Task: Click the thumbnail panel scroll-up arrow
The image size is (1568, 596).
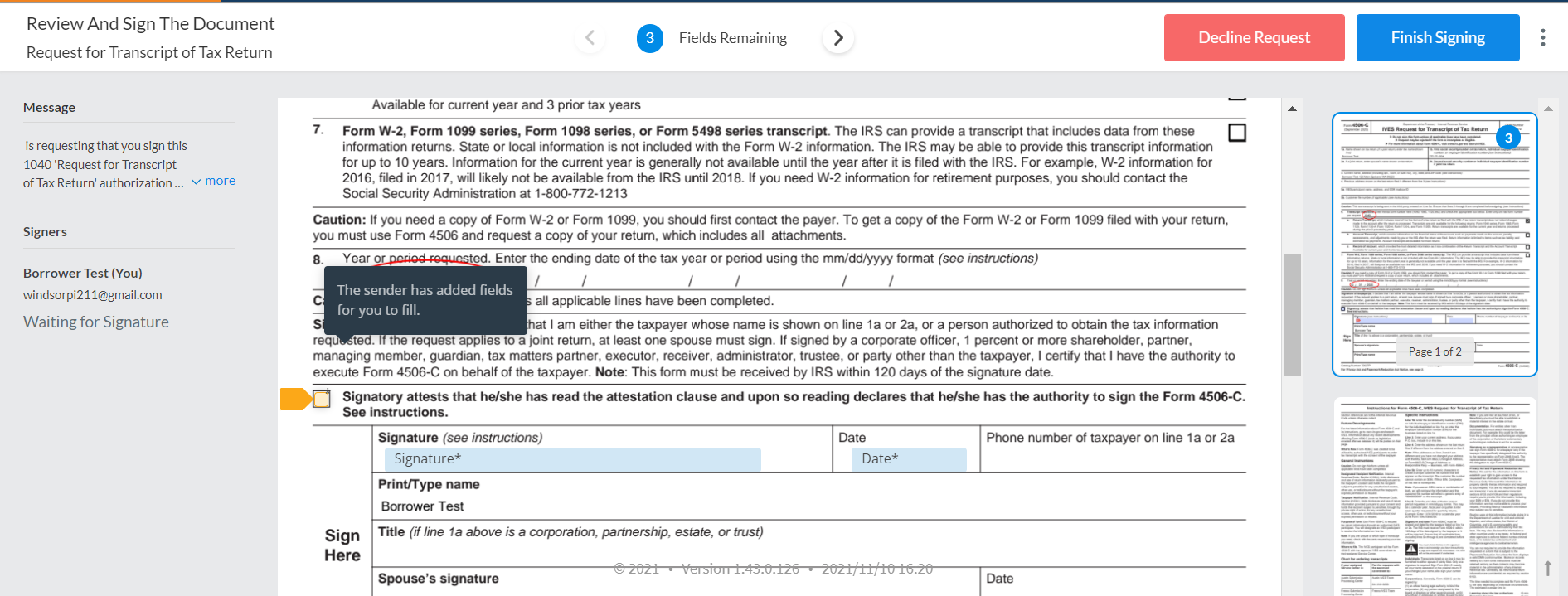Action: (x=1548, y=109)
